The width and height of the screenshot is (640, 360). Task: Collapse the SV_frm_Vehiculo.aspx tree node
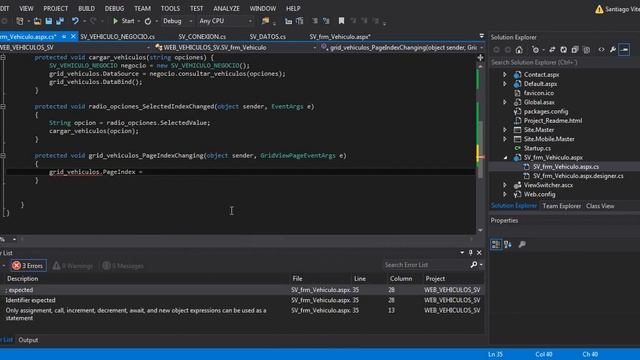point(505,158)
